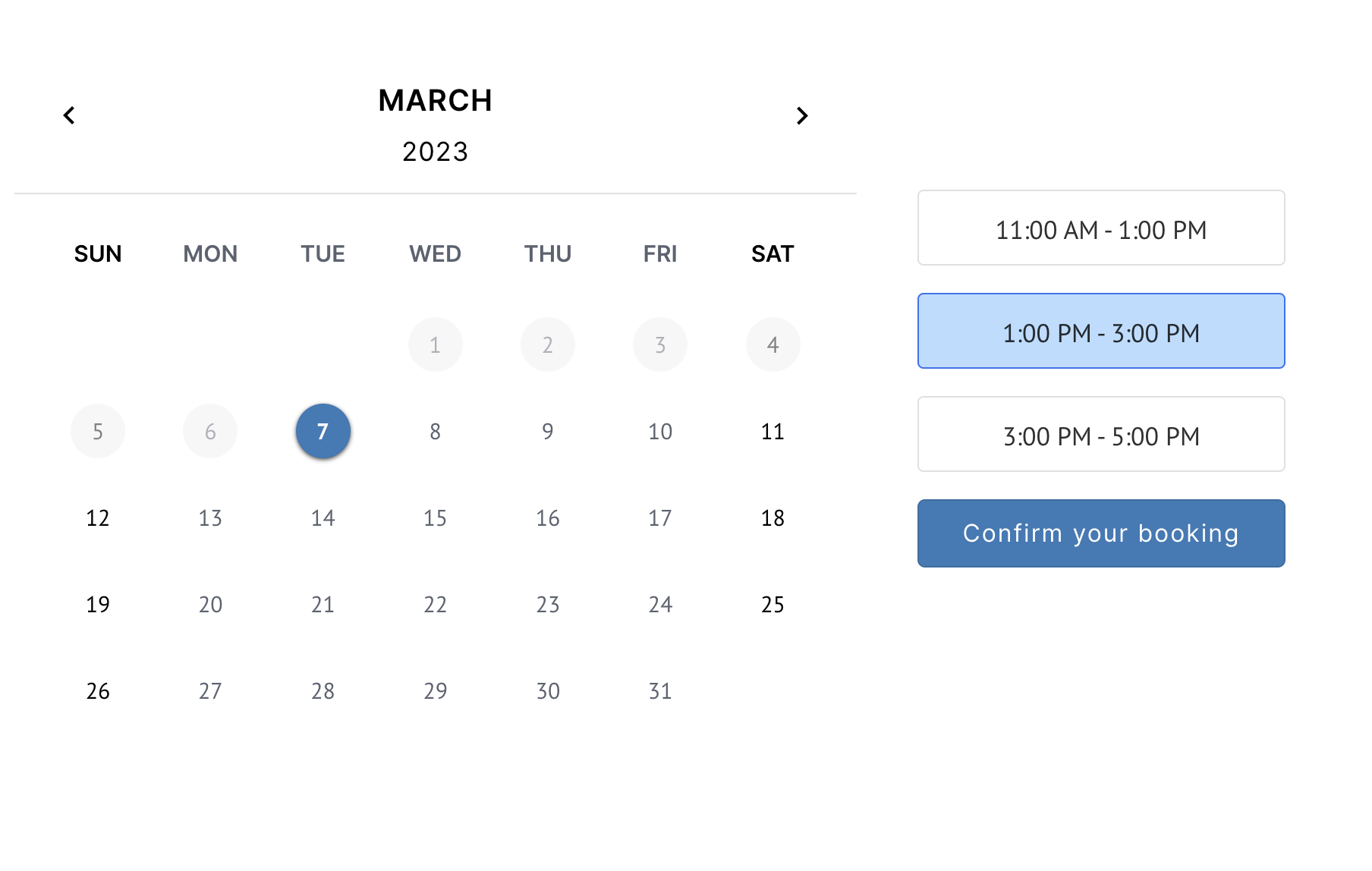The height and width of the screenshot is (871, 1372).
Task: Click Saturday March 25
Action: coord(773,605)
